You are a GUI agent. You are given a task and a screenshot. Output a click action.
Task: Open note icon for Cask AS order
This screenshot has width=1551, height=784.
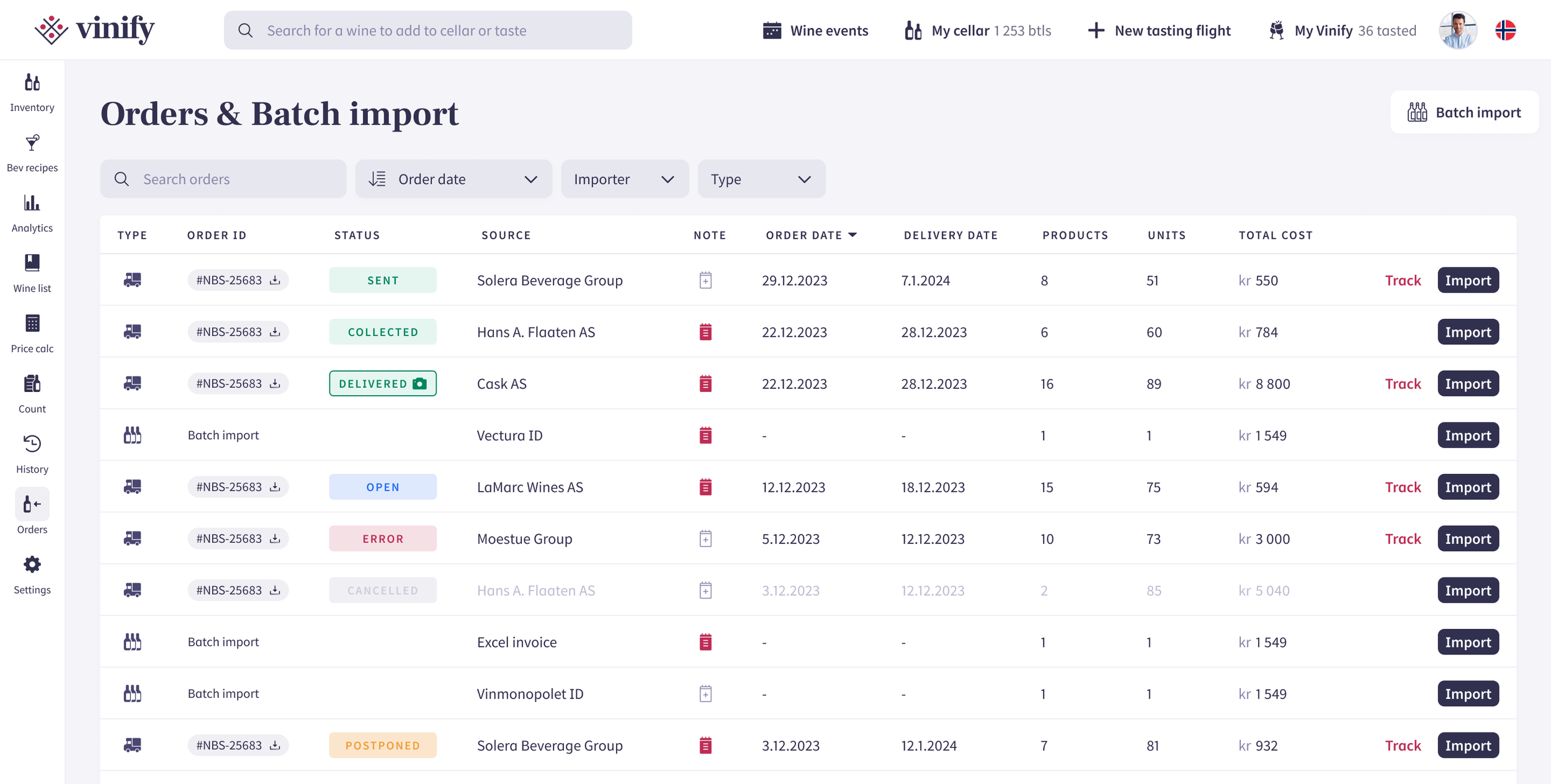click(705, 384)
